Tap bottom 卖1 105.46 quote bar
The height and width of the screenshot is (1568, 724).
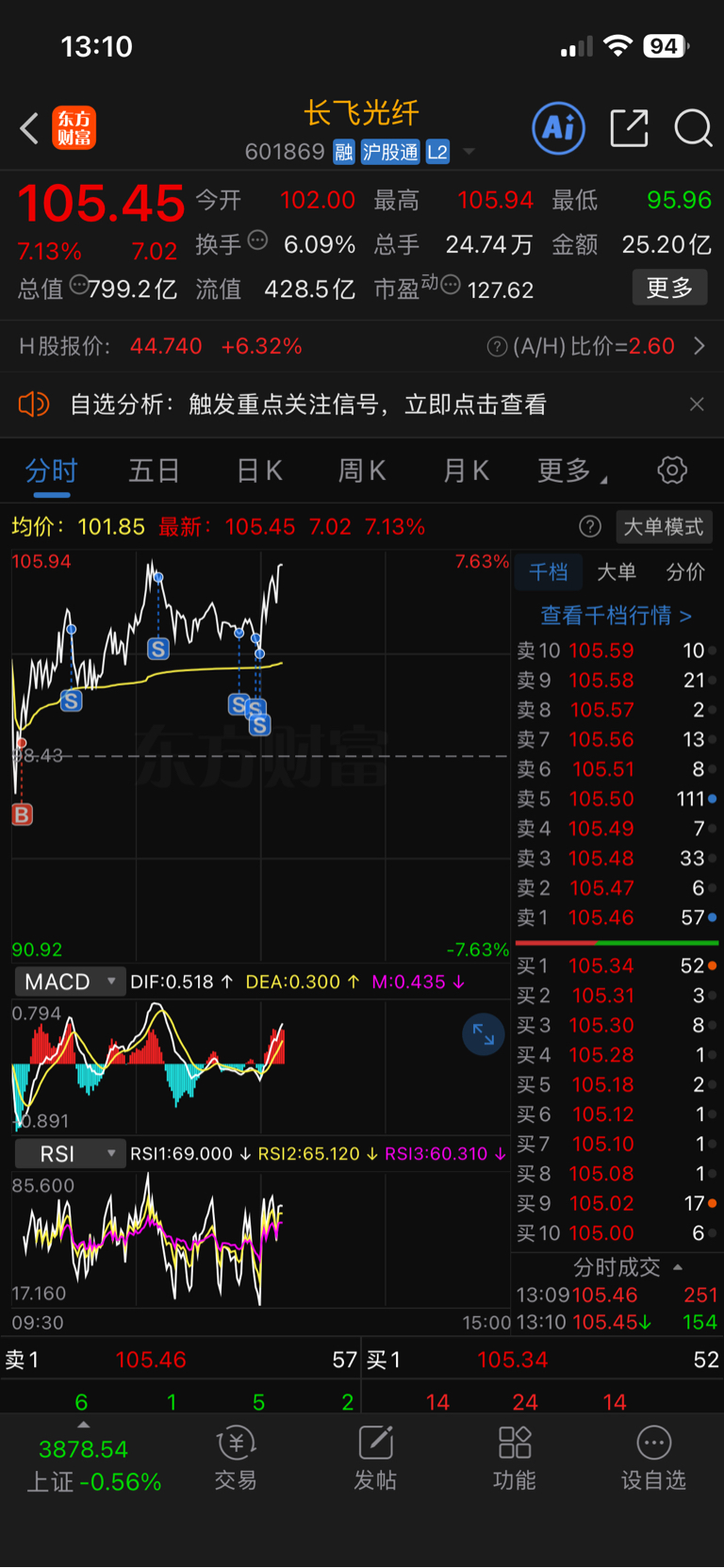click(181, 1360)
